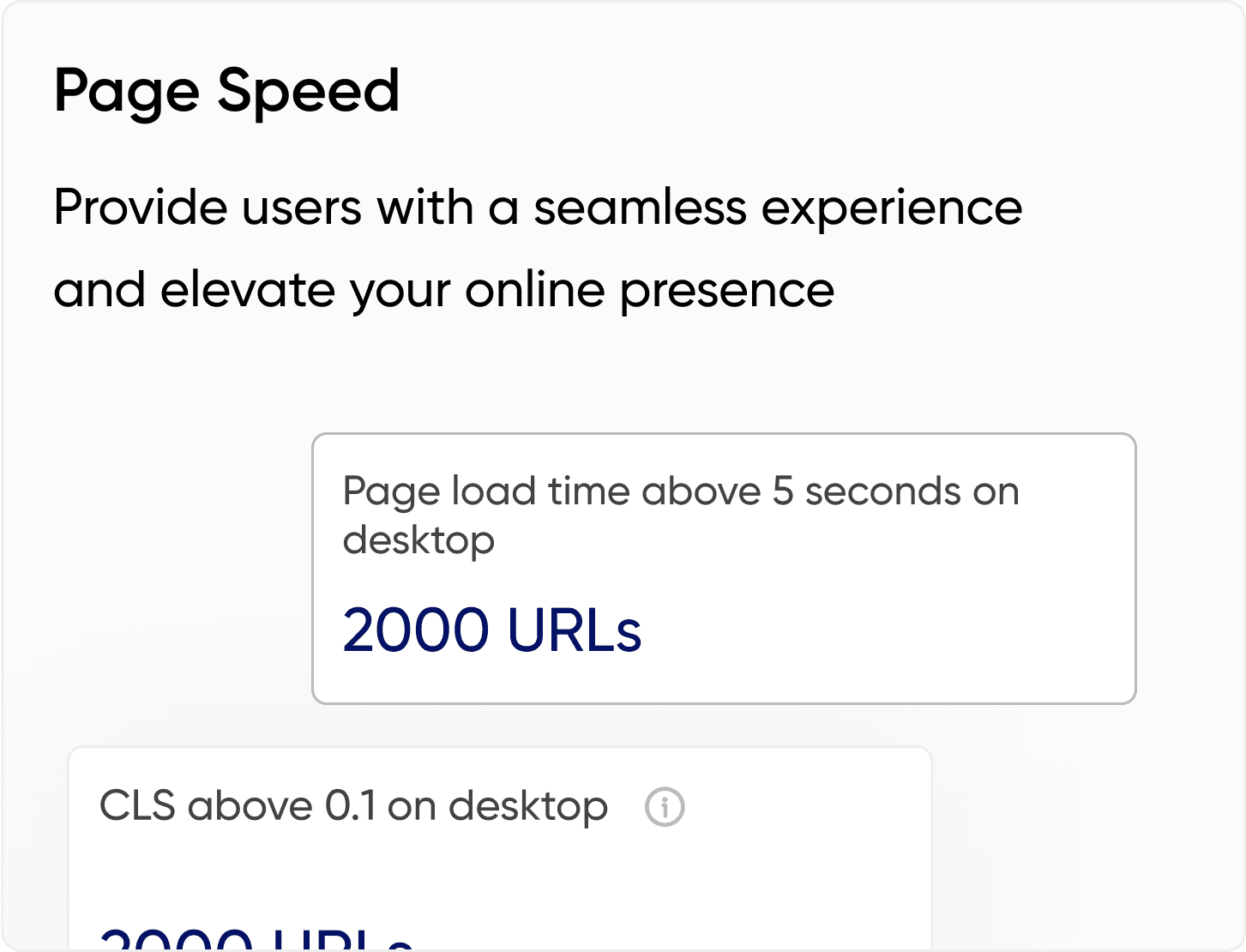Select the page load time above 5 seconds card

pos(724,568)
